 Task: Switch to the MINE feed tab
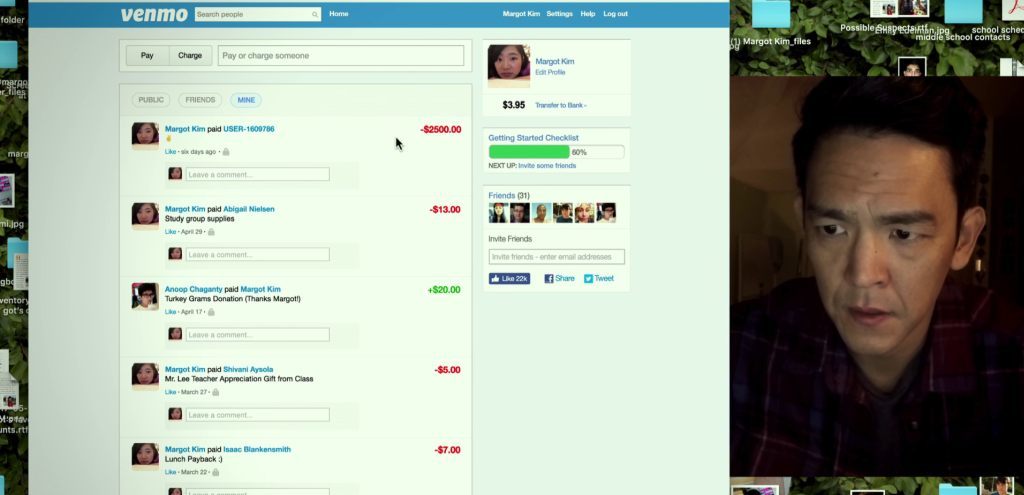tap(246, 100)
